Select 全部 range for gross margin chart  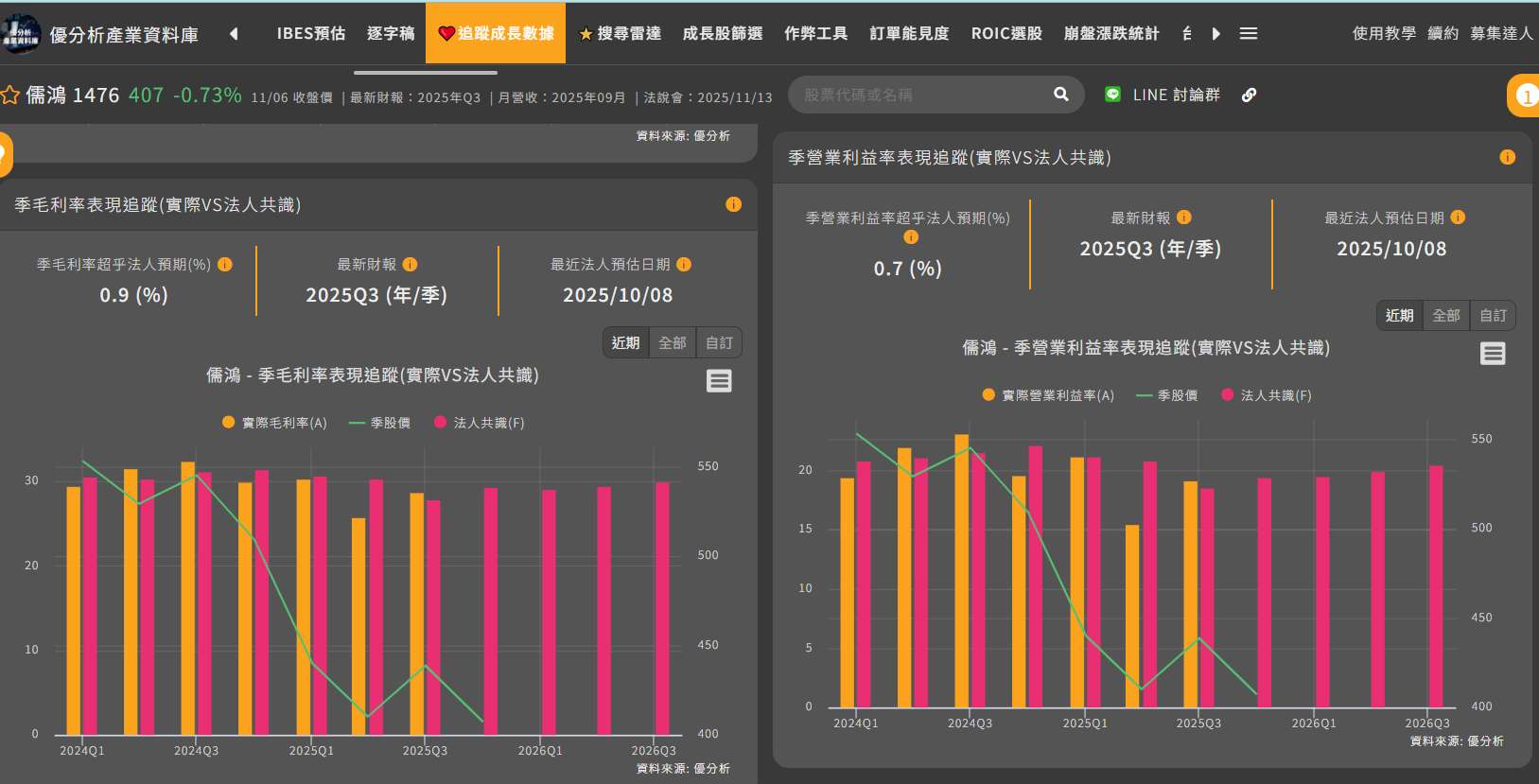[x=673, y=342]
